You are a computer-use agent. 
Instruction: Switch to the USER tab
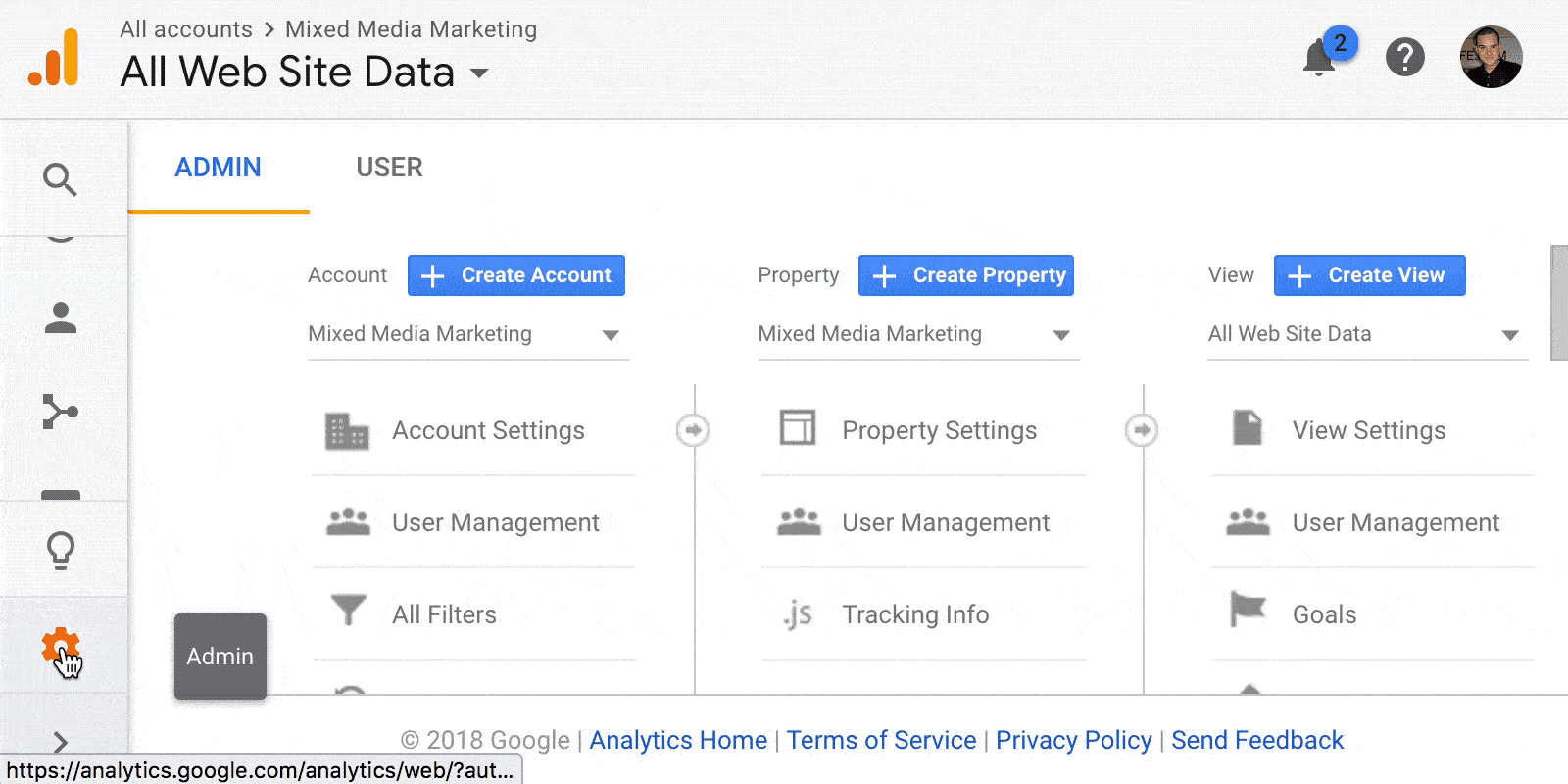tap(389, 168)
